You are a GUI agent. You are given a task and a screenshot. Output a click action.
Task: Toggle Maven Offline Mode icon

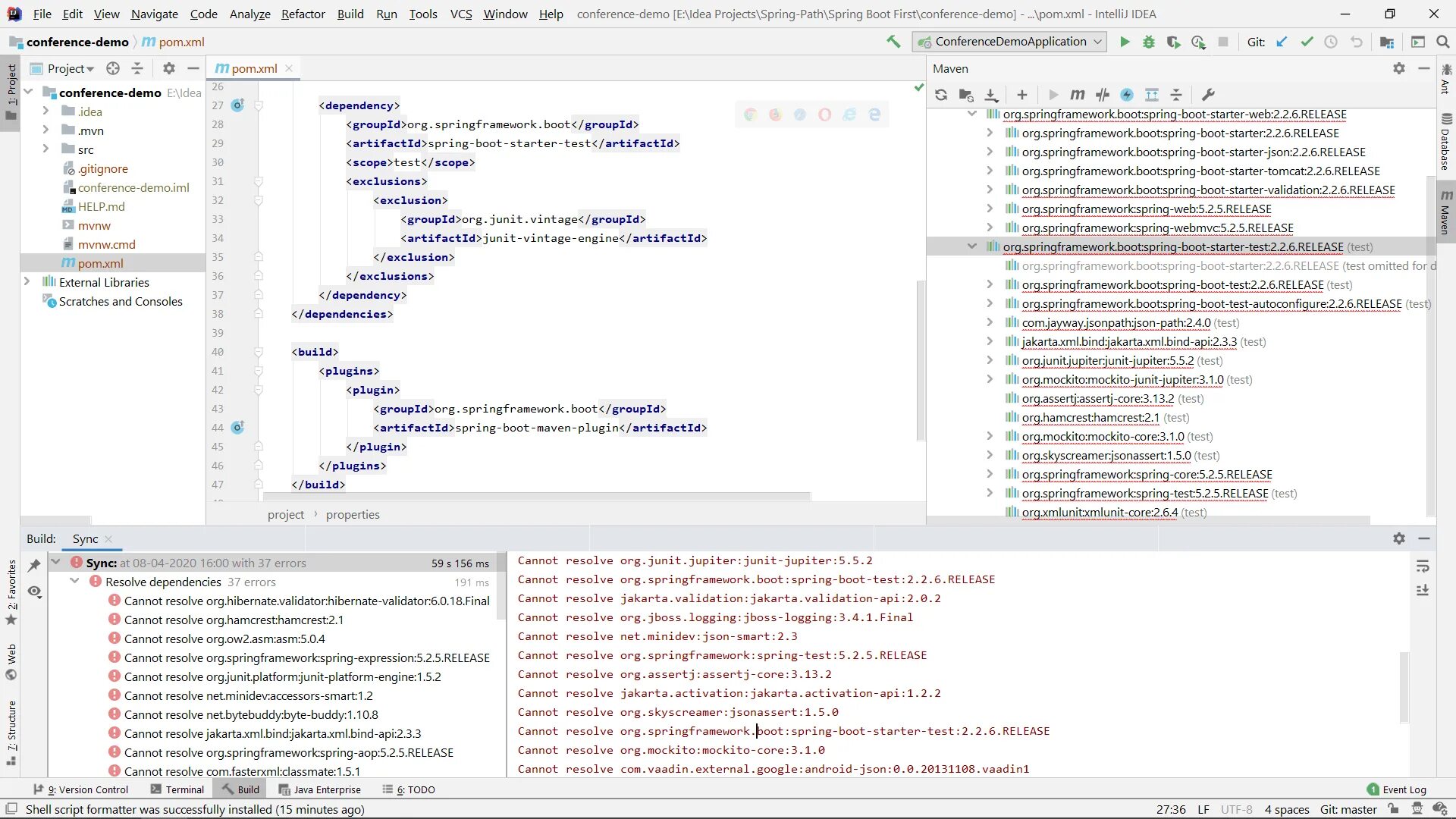[1103, 95]
